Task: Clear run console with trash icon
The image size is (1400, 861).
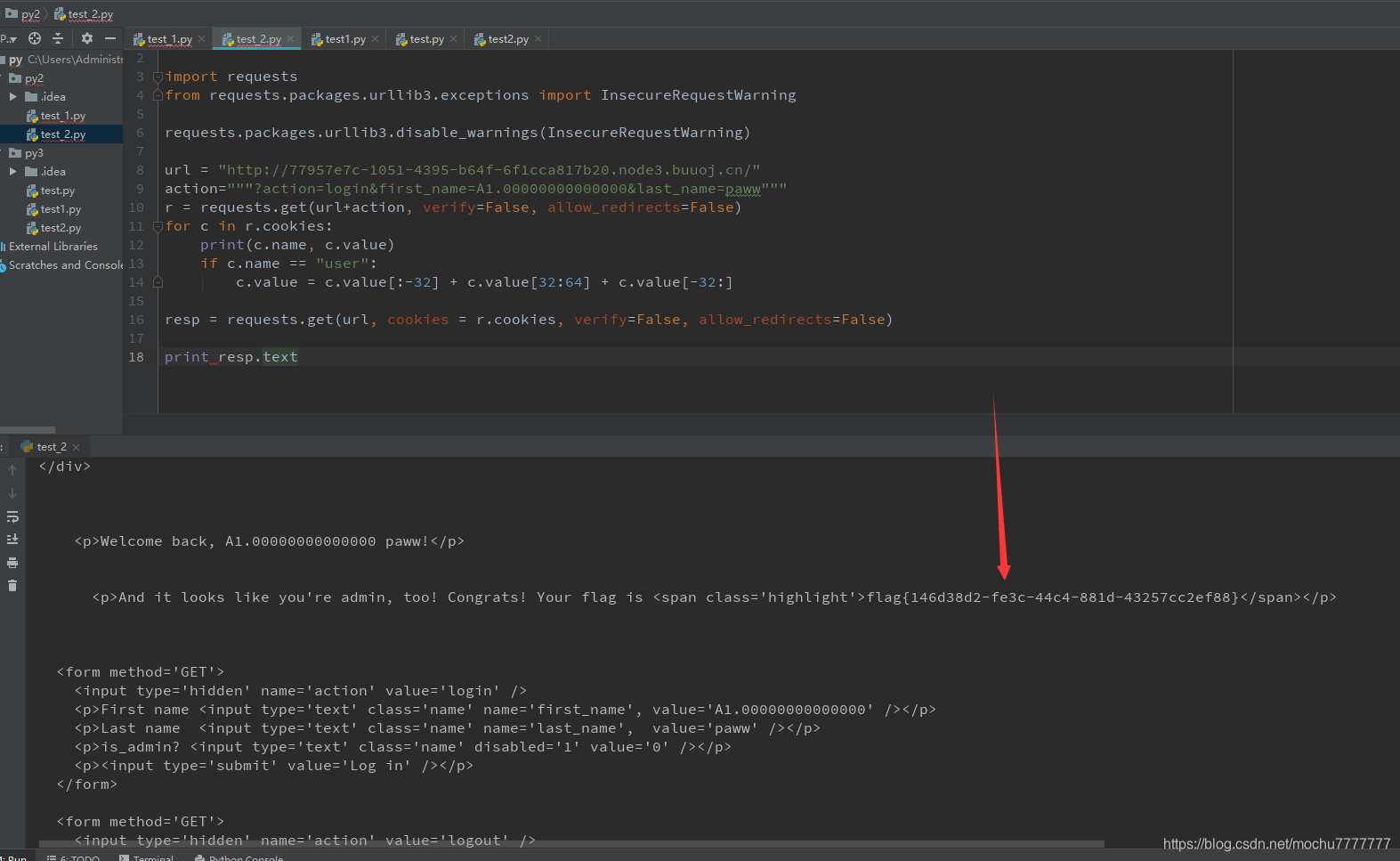Action: point(12,586)
